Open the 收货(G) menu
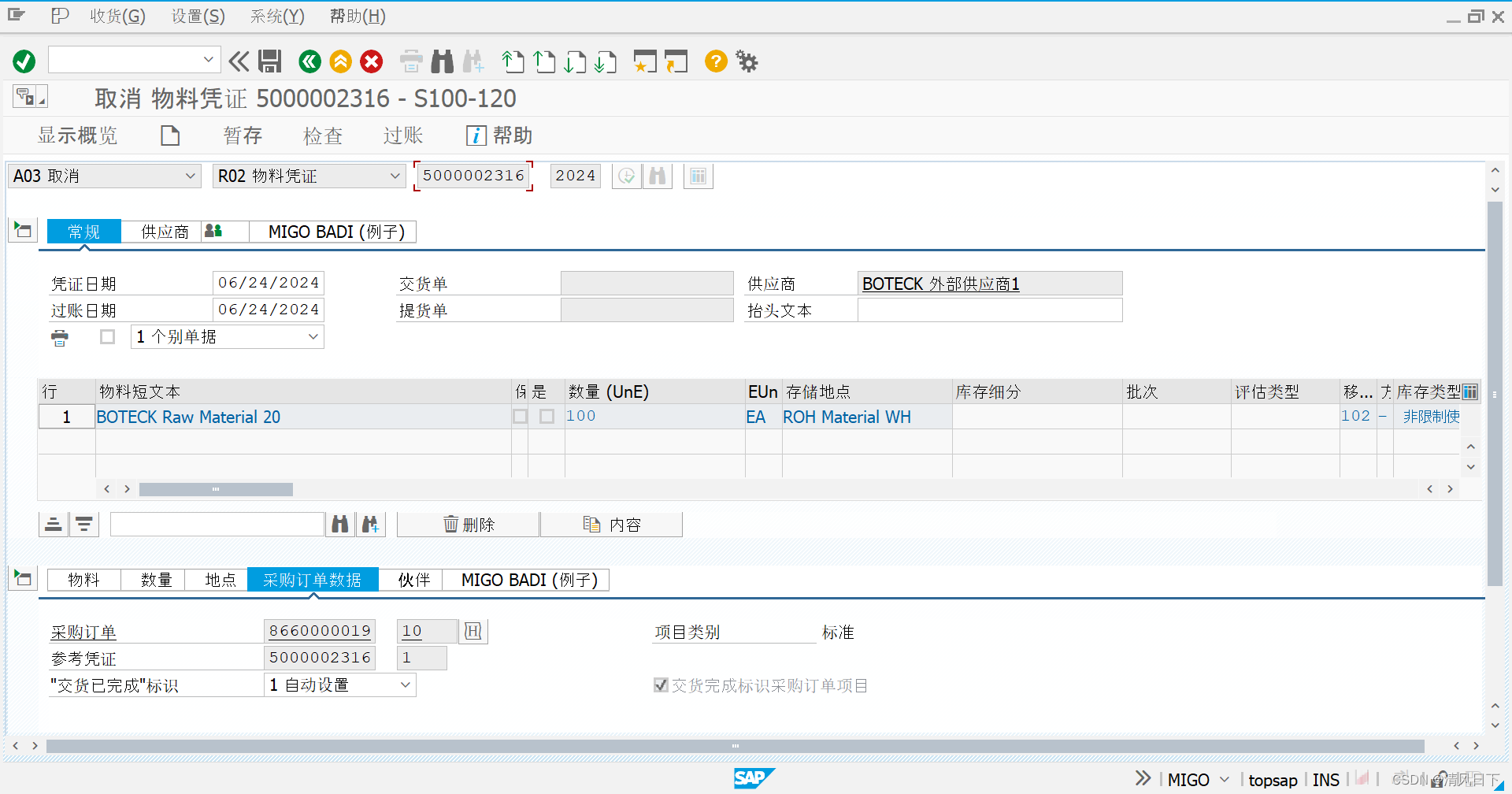Viewport: 1512px width, 794px height. click(x=117, y=16)
